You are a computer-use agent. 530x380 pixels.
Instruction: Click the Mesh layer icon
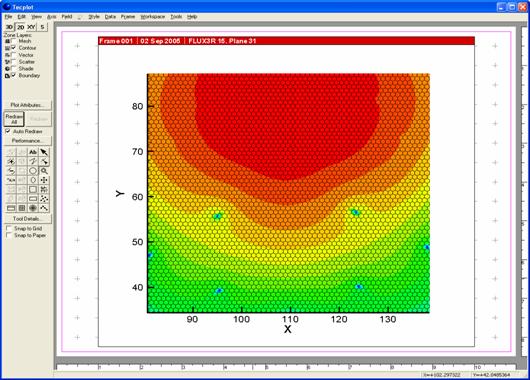tap(7, 41)
